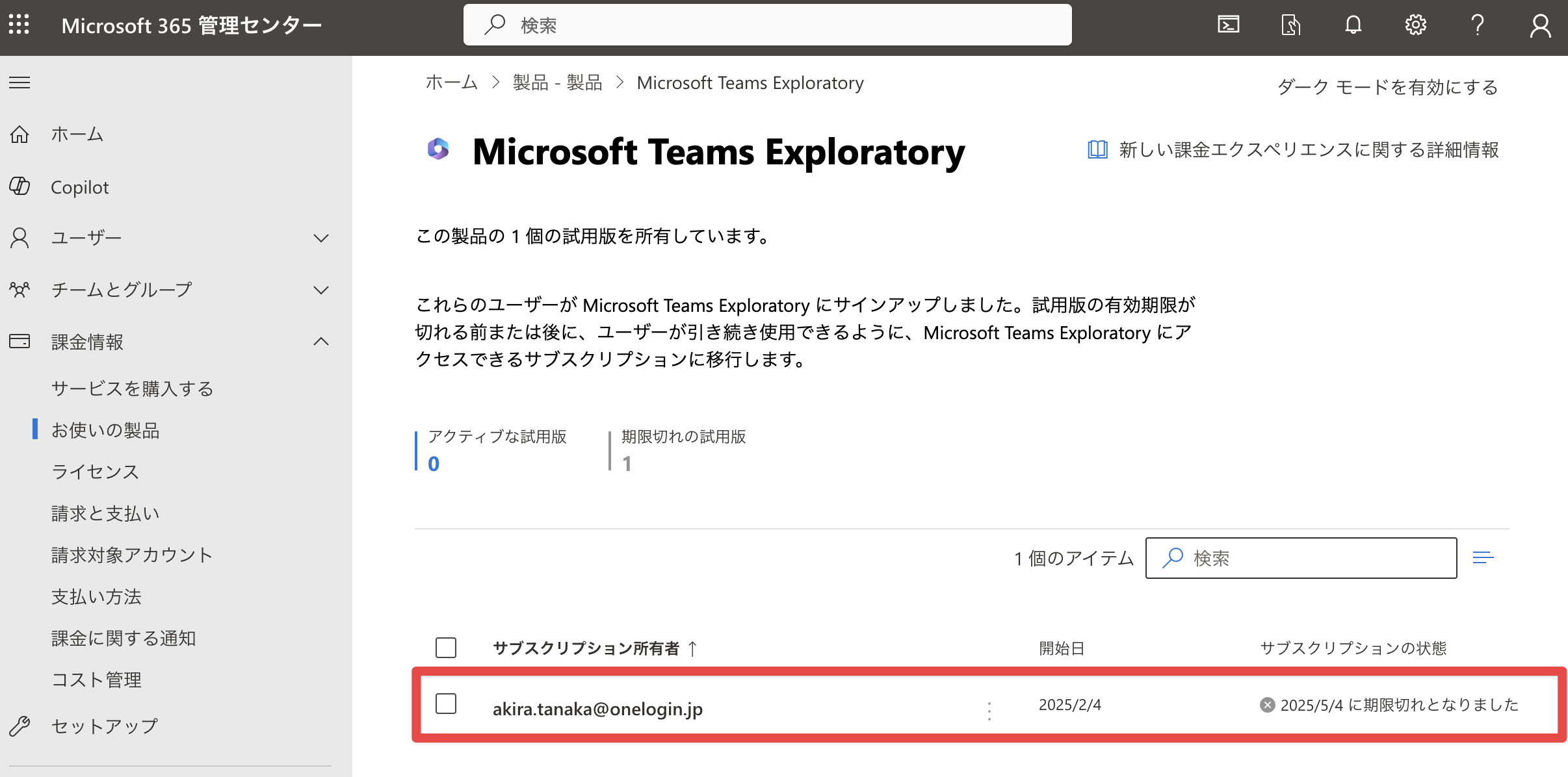Open コスト管理 in sidebar
This screenshot has height=777, width=1568.
click(x=96, y=679)
